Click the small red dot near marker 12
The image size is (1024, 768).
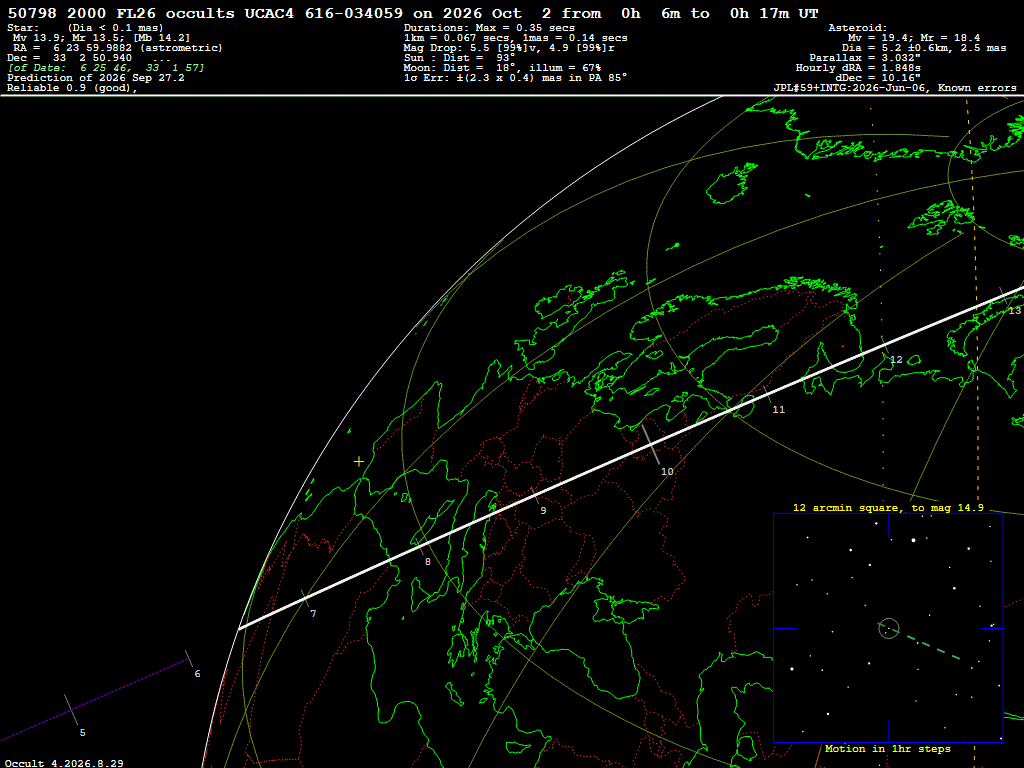tap(842, 346)
